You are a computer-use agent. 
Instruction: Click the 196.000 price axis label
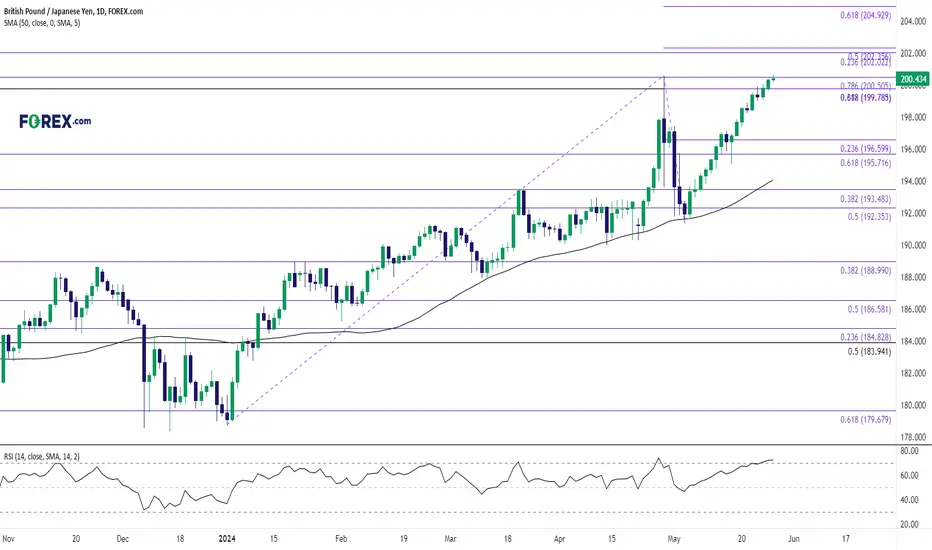913,149
